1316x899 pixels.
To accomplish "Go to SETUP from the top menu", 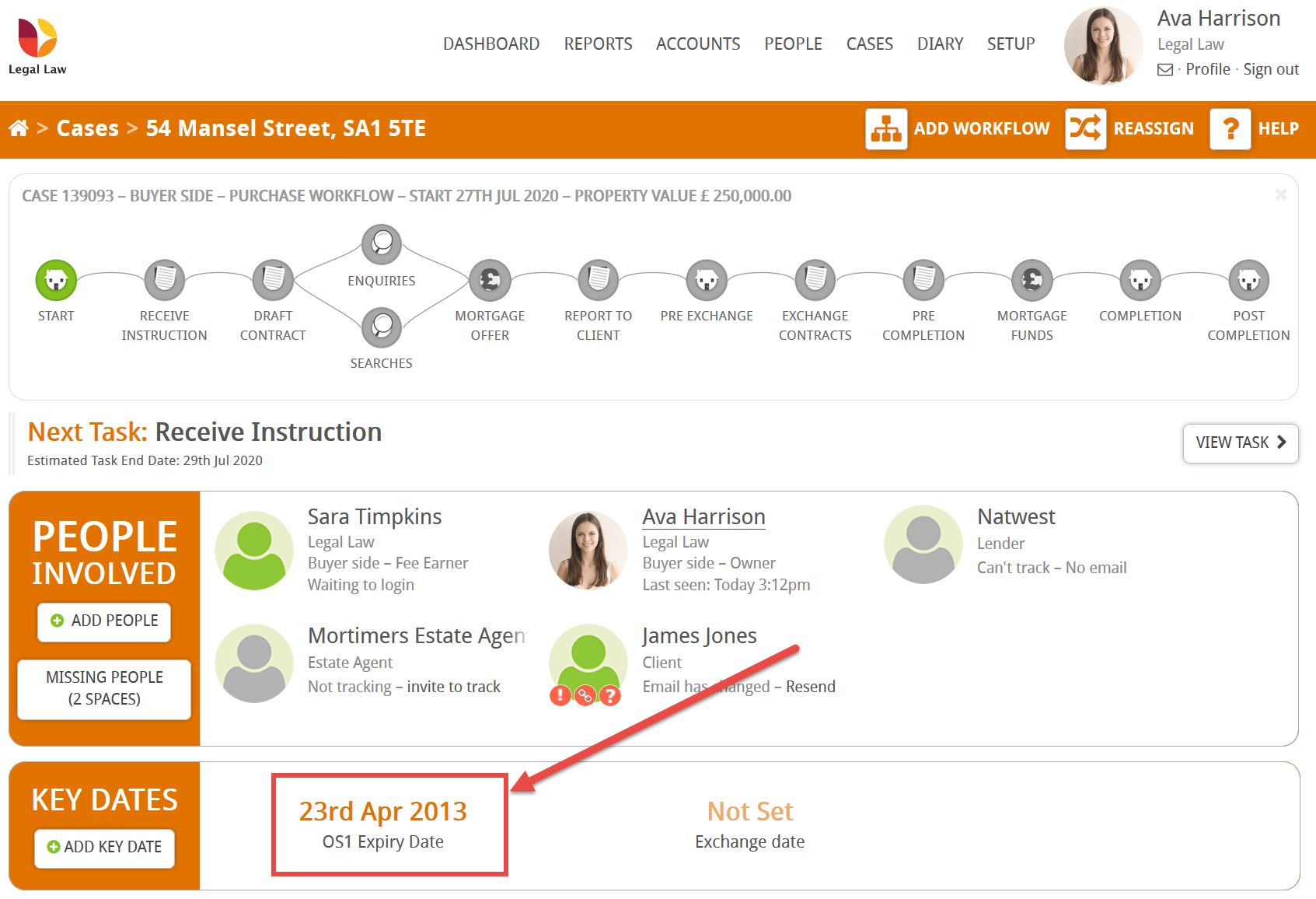I will [x=1011, y=44].
